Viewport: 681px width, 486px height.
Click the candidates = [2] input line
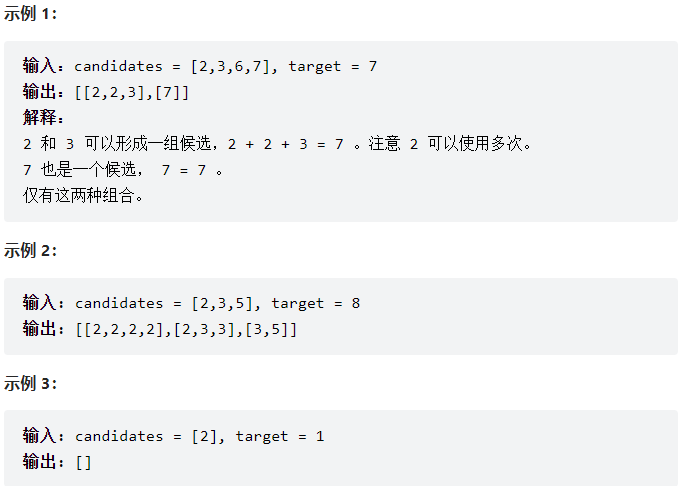click(x=174, y=436)
